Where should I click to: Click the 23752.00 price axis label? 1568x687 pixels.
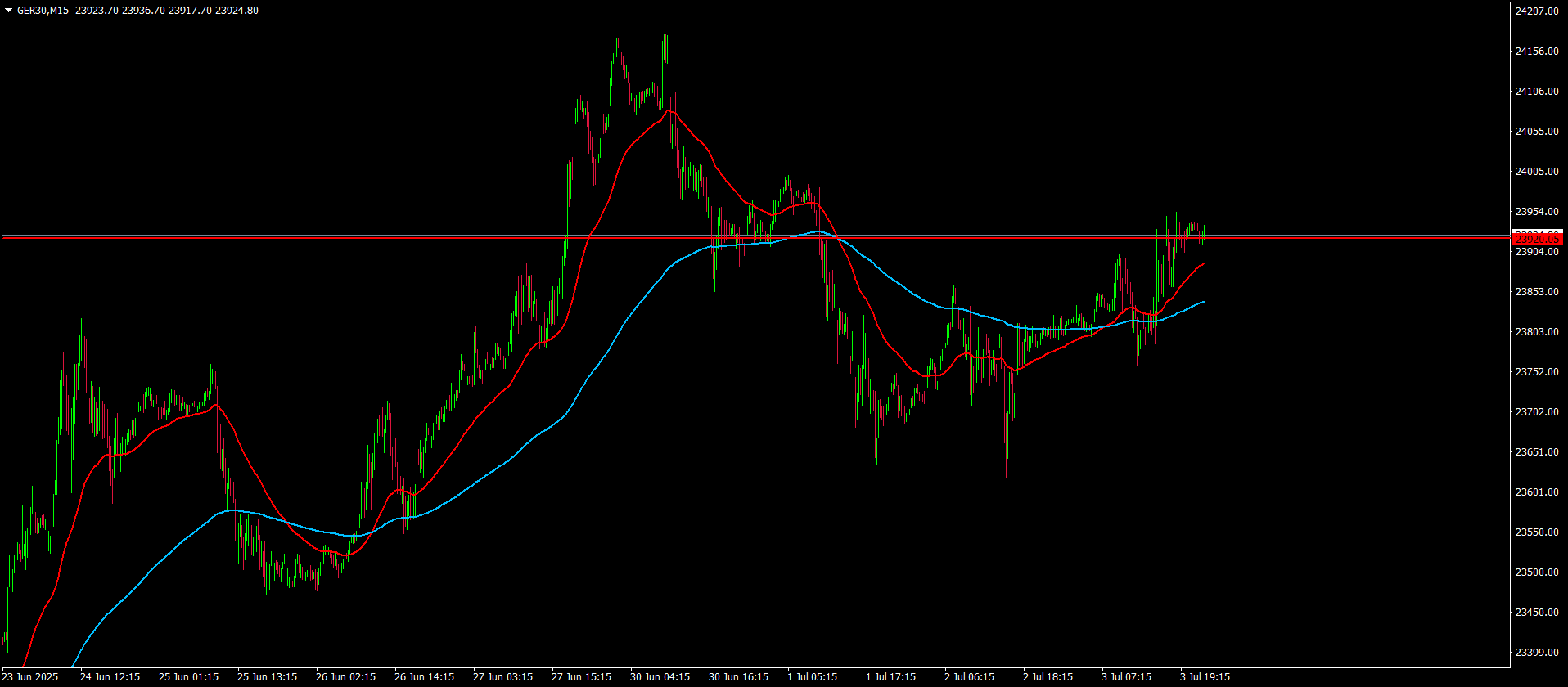pos(1536,371)
